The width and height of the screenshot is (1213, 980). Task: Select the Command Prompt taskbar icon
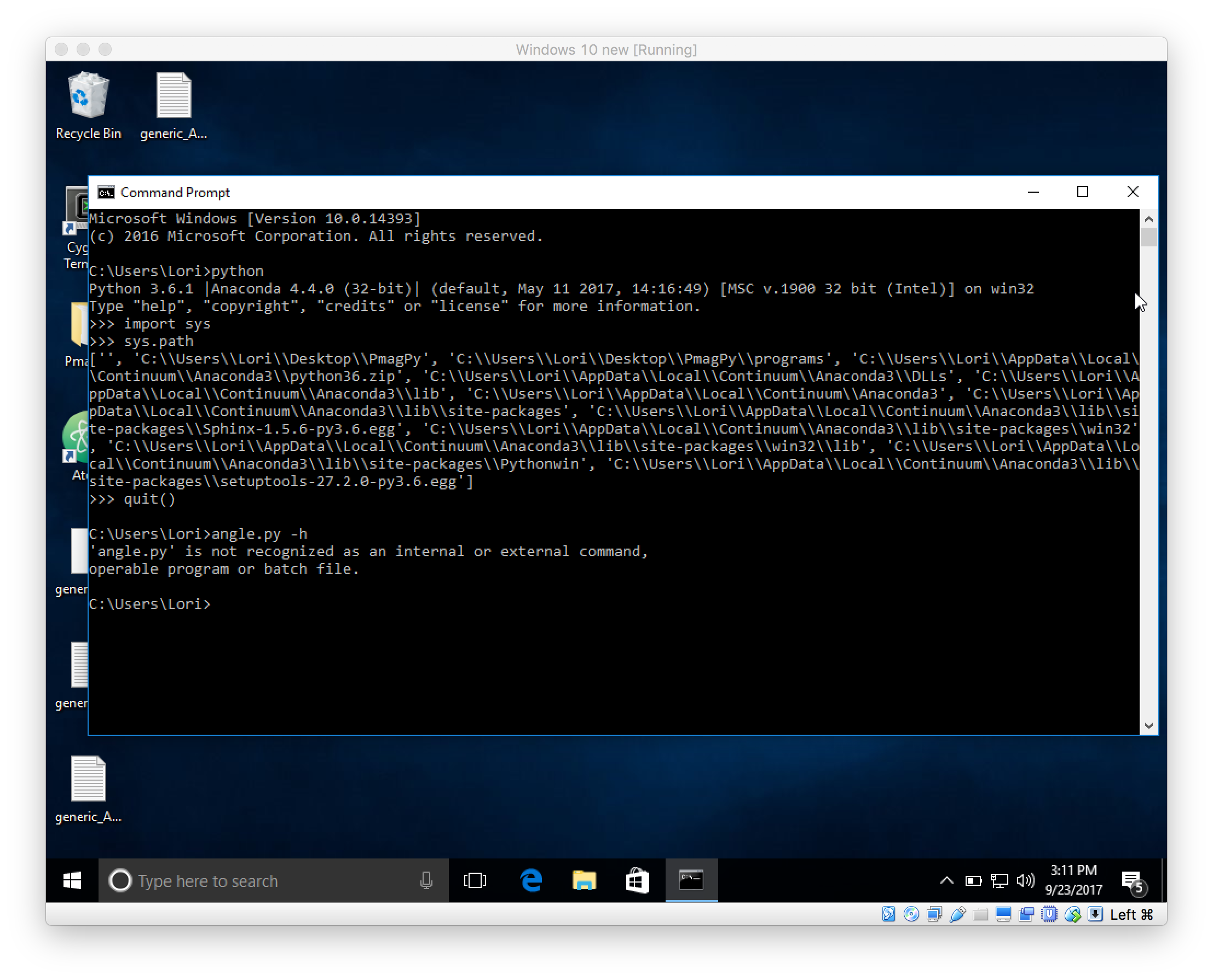pyautogui.click(x=691, y=880)
